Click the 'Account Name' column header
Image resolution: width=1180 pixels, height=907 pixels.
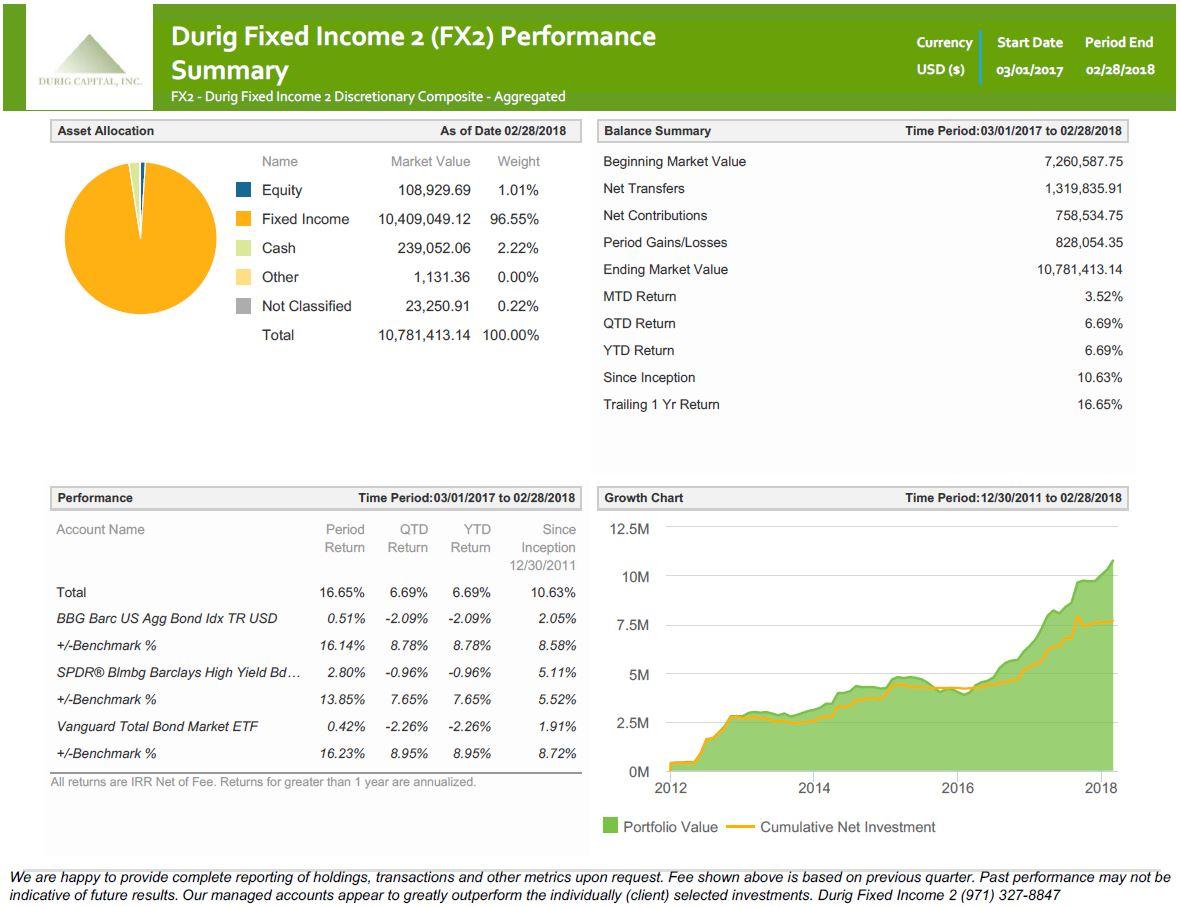tap(100, 529)
